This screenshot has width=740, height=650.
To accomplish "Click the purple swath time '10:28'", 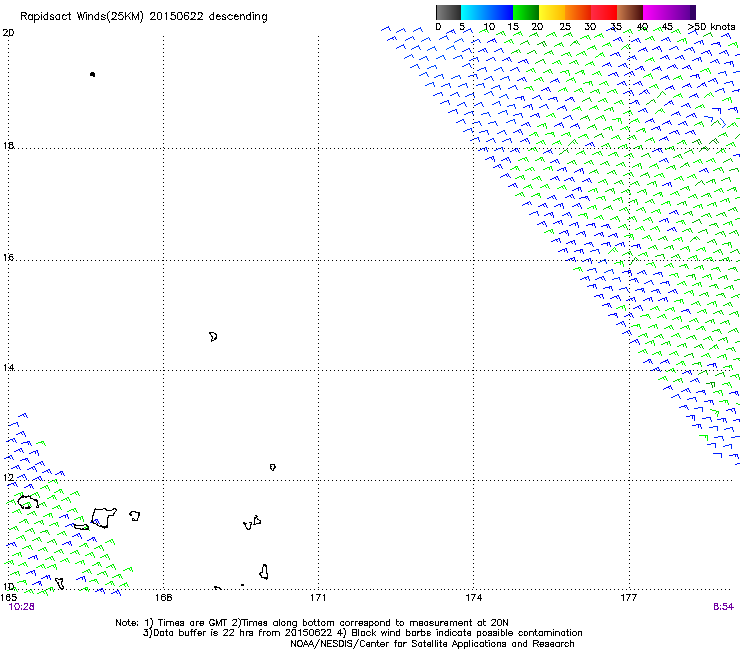I will 21,607.
